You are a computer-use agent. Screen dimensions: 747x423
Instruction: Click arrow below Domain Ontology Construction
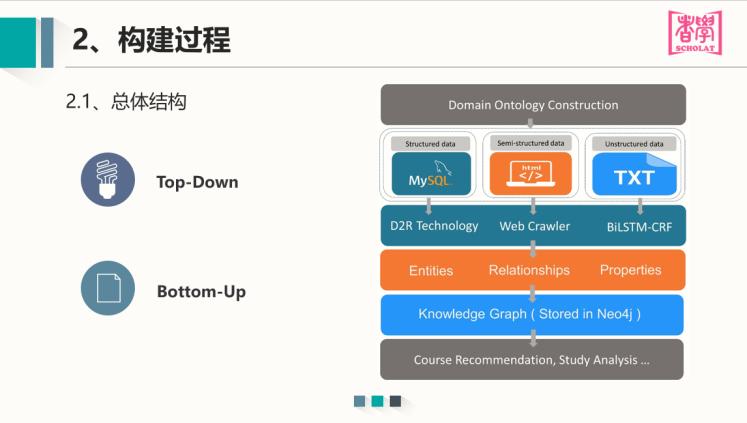pyautogui.click(x=531, y=126)
